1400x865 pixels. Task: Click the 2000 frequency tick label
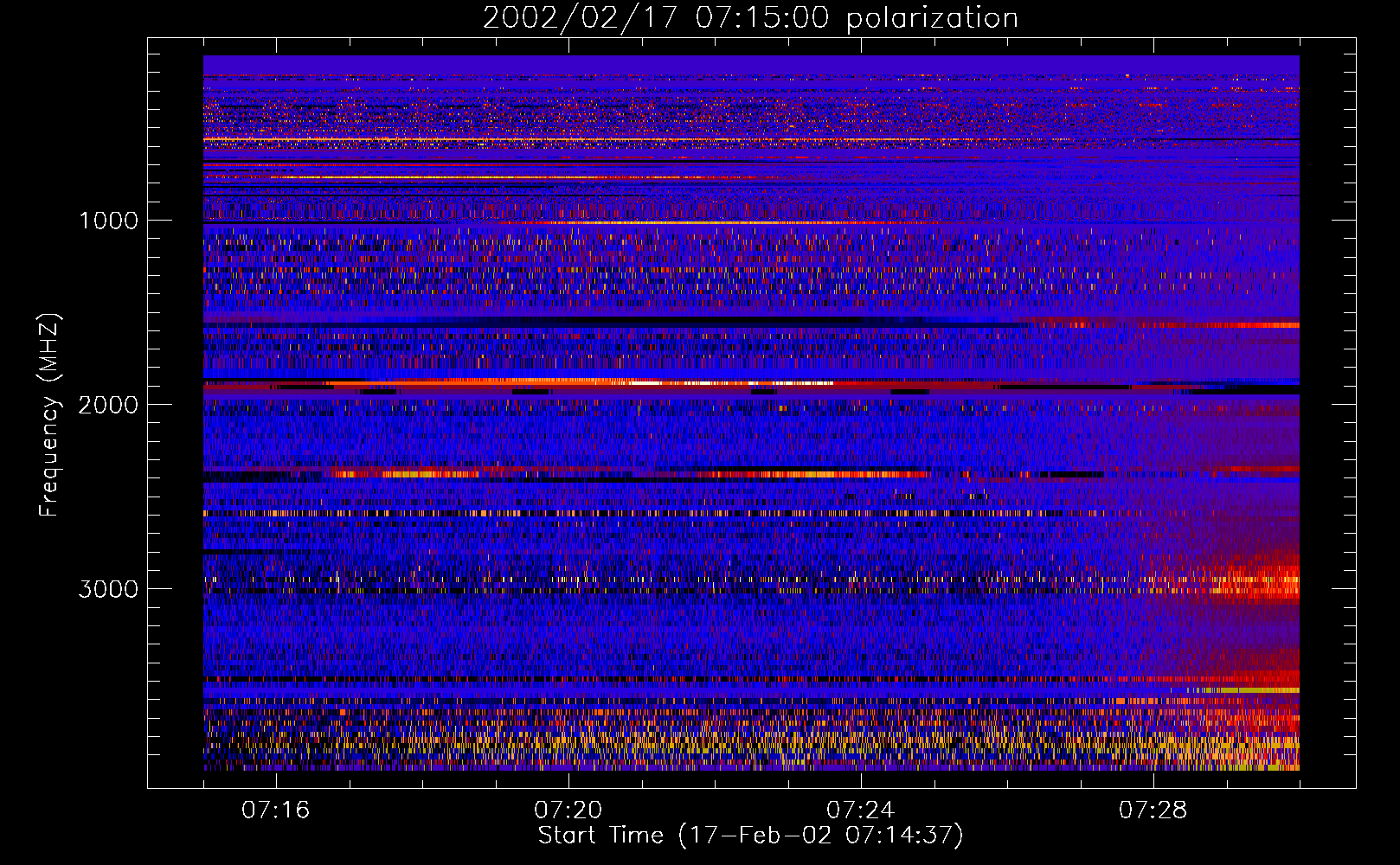pos(108,405)
